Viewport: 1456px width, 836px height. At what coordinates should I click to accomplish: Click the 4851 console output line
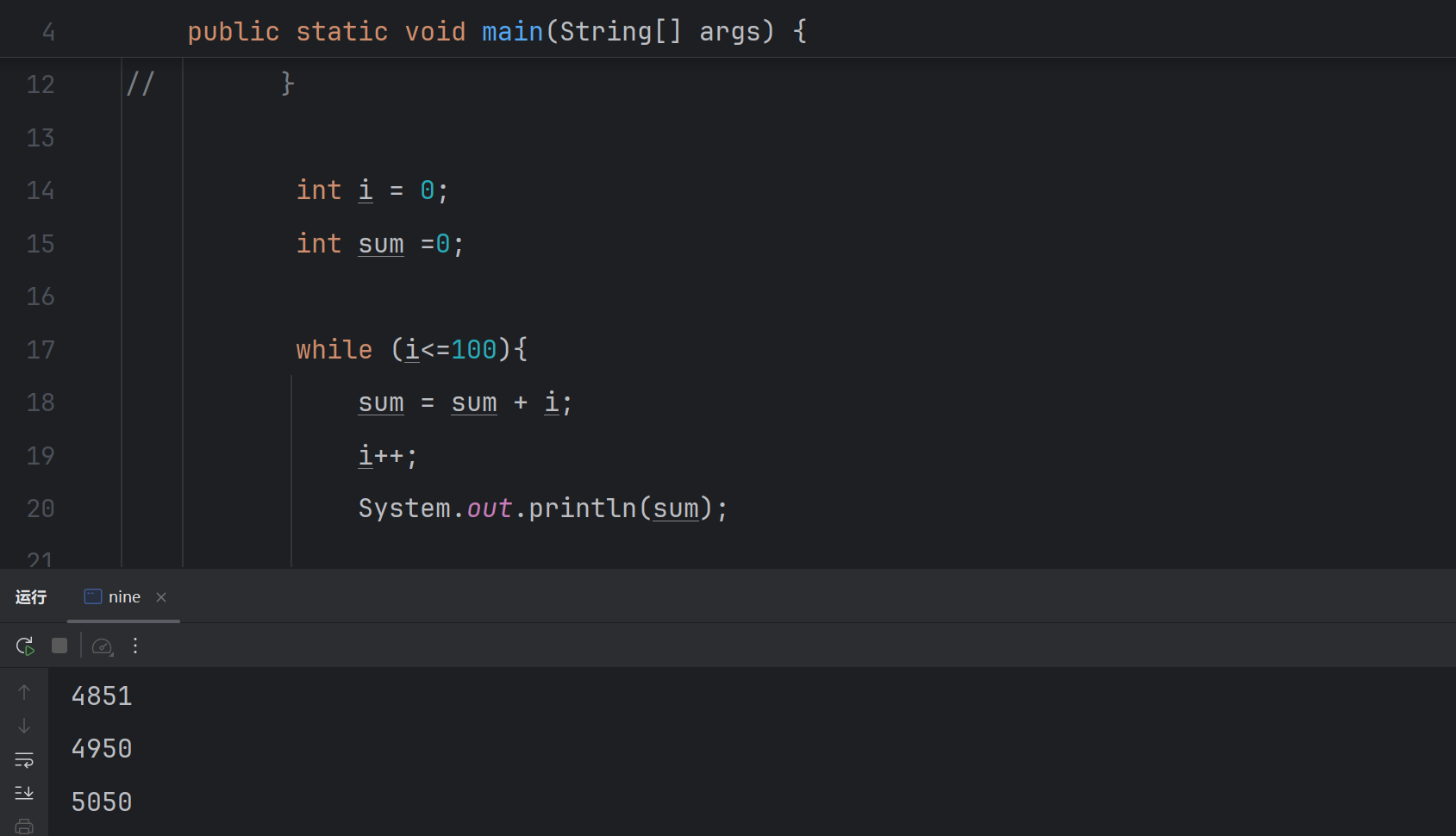click(x=102, y=696)
